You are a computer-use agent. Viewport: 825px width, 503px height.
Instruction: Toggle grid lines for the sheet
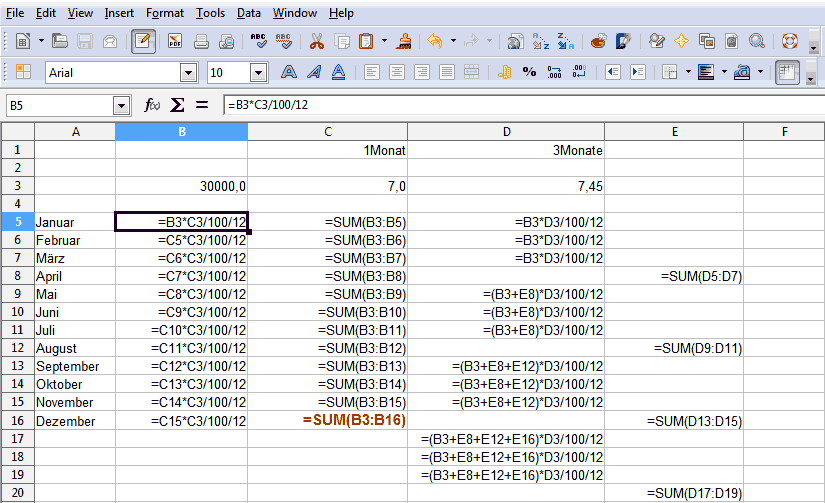(787, 73)
